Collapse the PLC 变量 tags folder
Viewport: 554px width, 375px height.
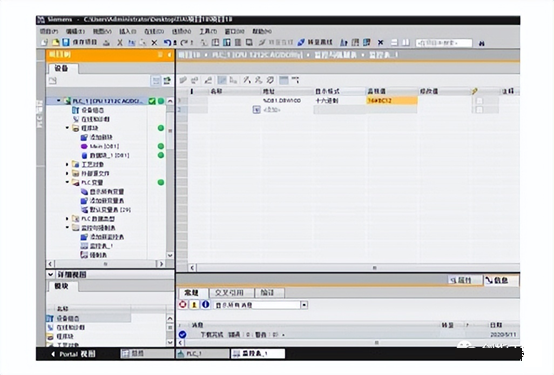(x=67, y=182)
